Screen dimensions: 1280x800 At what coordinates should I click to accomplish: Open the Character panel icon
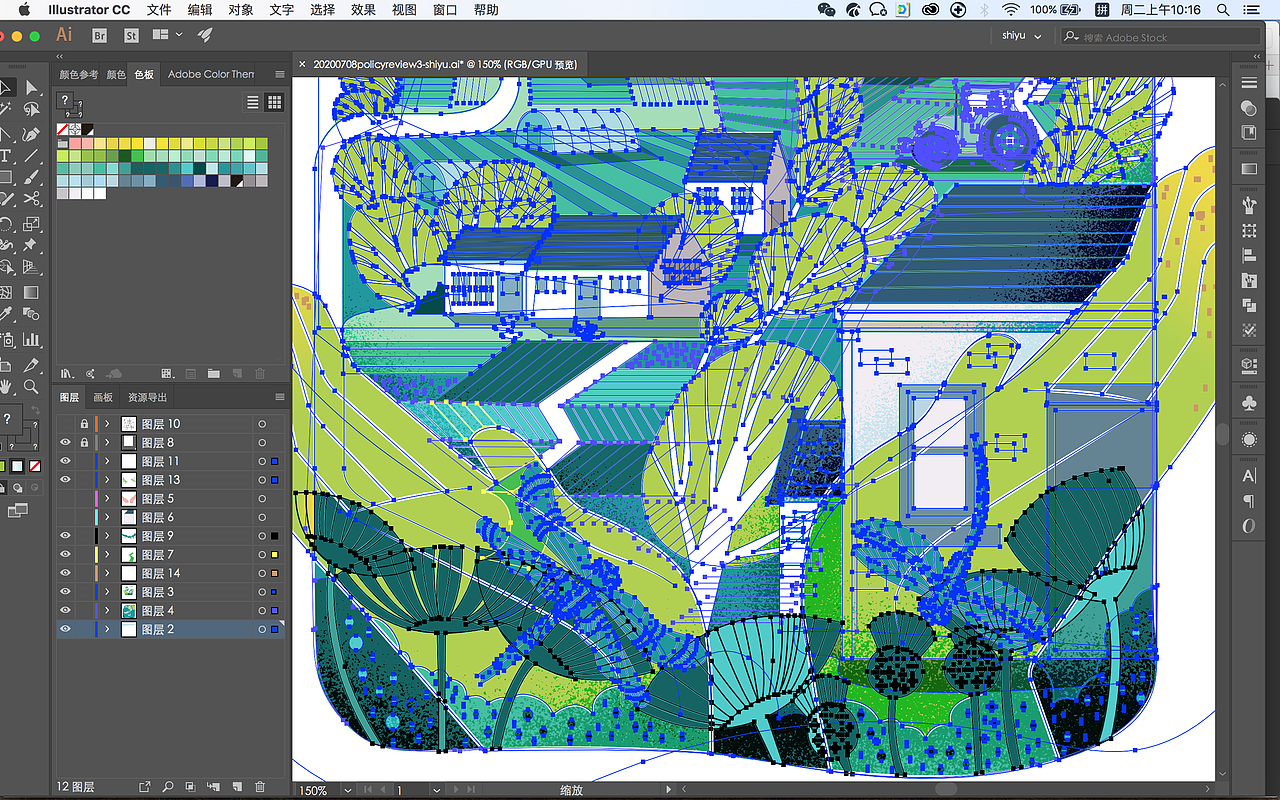point(1248,476)
